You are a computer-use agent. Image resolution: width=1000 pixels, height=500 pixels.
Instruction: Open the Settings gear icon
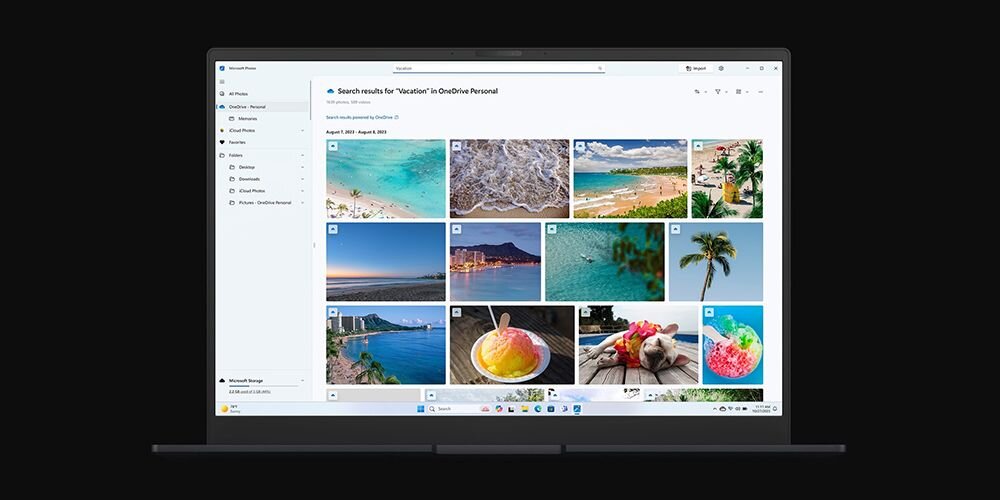(721, 68)
